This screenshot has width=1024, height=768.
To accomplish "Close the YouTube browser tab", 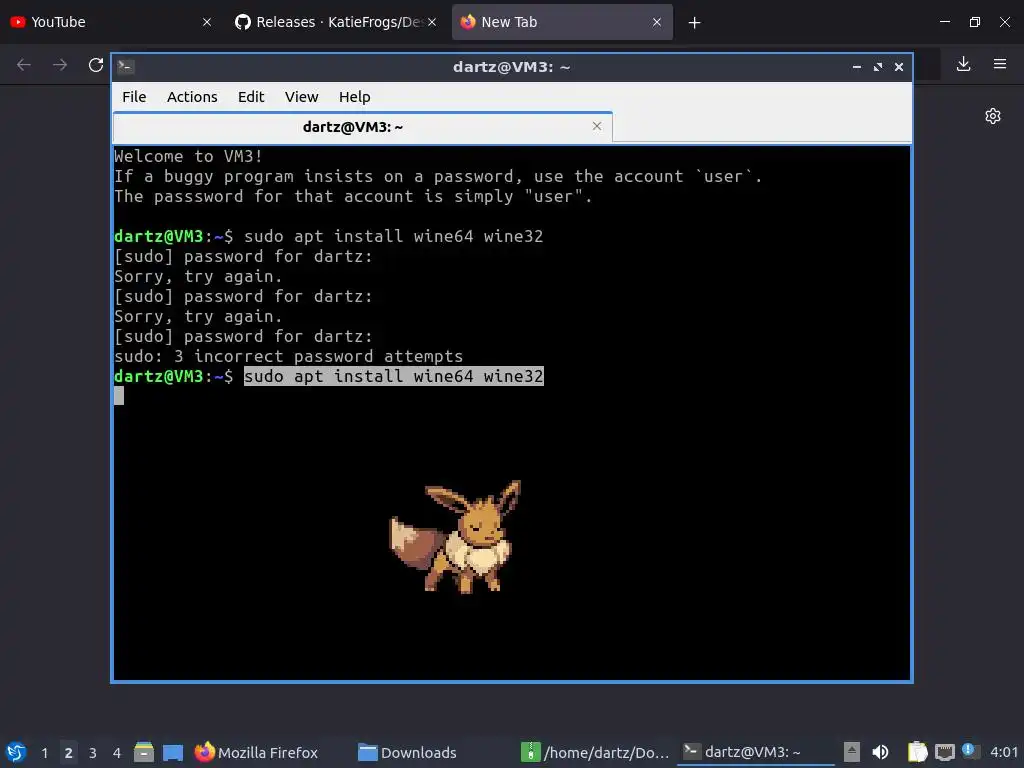I will click(x=207, y=22).
